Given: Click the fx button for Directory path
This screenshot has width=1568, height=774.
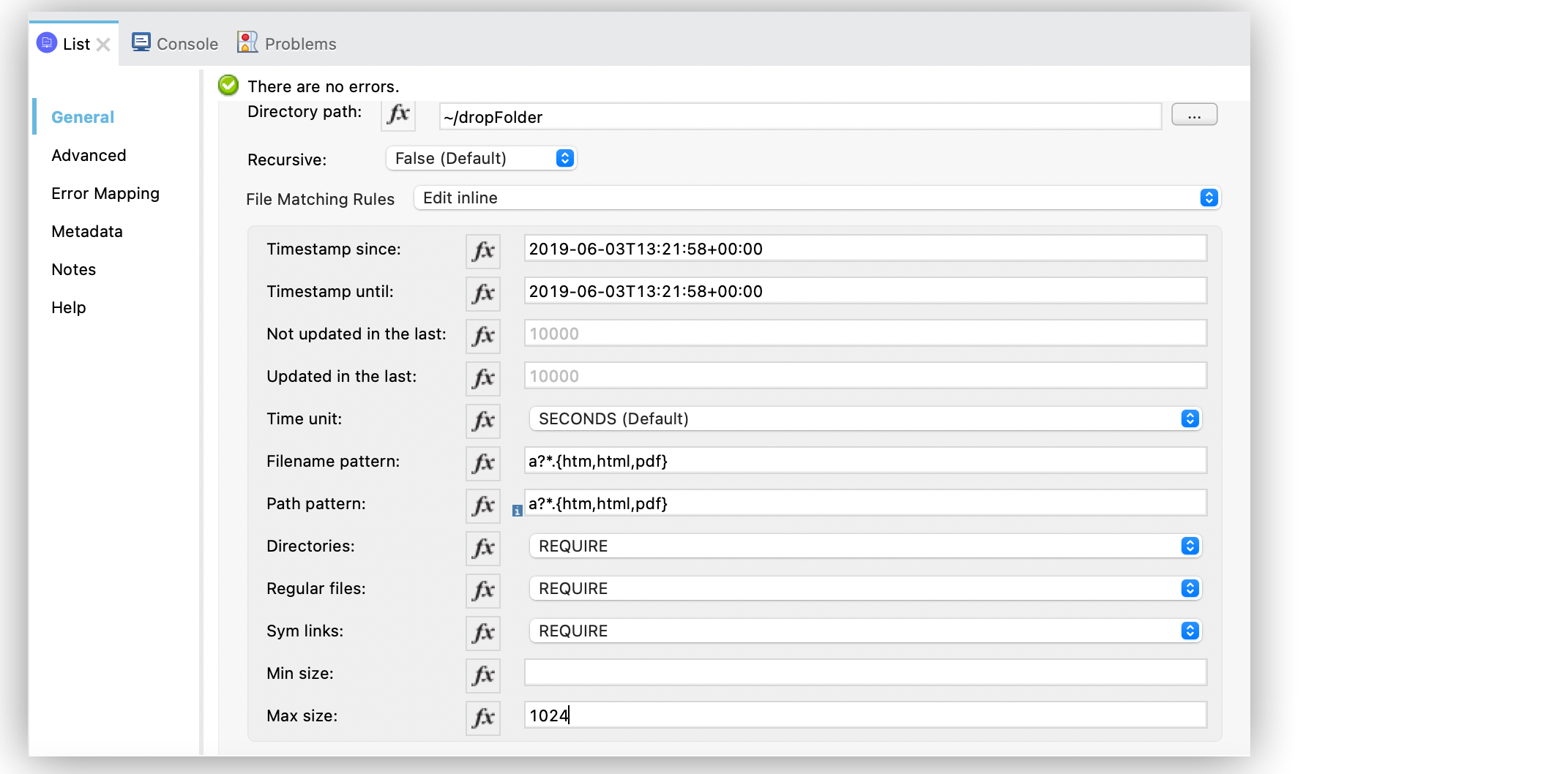Looking at the screenshot, I should [x=398, y=114].
